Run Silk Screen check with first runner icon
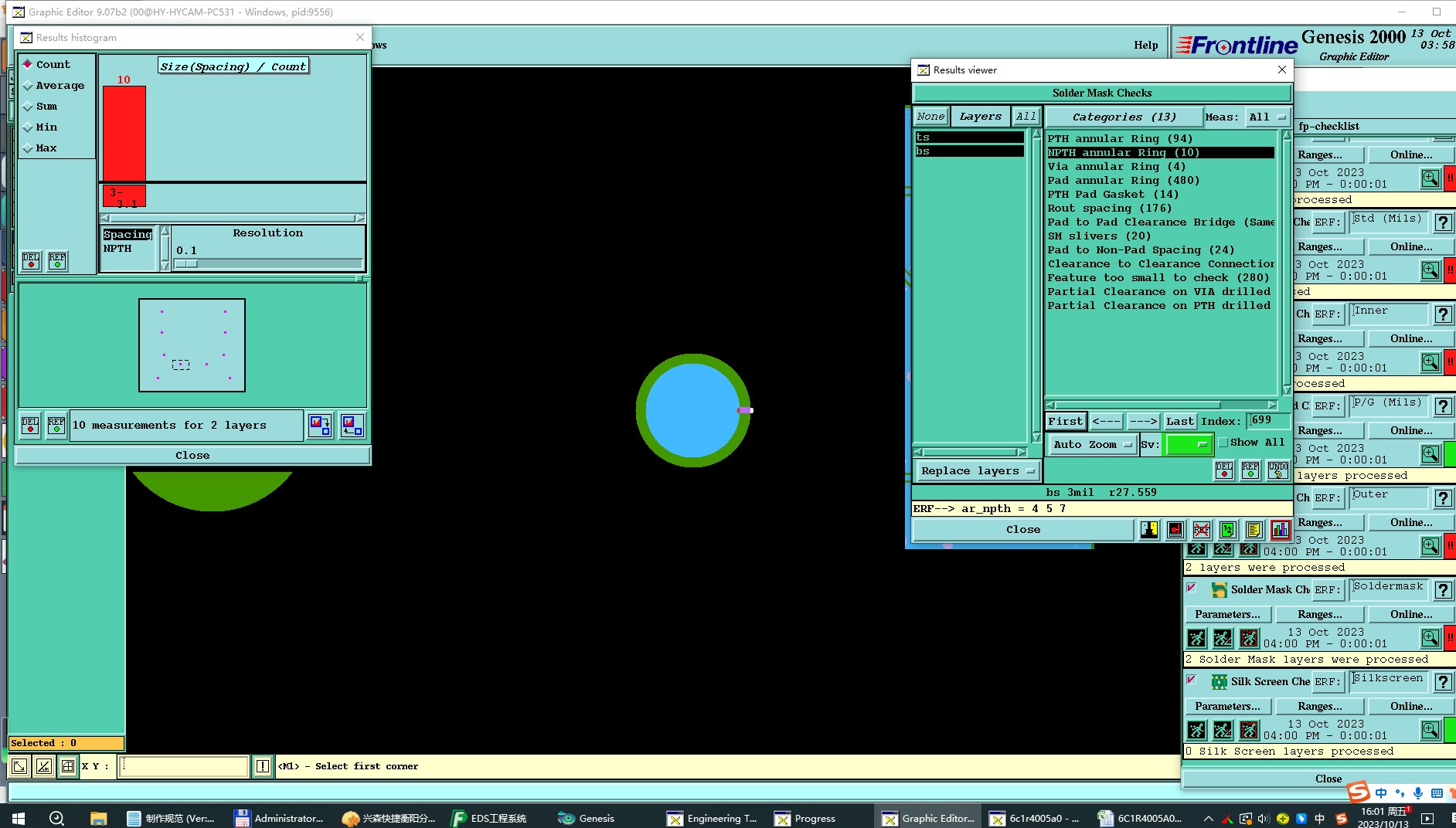 click(x=1196, y=731)
